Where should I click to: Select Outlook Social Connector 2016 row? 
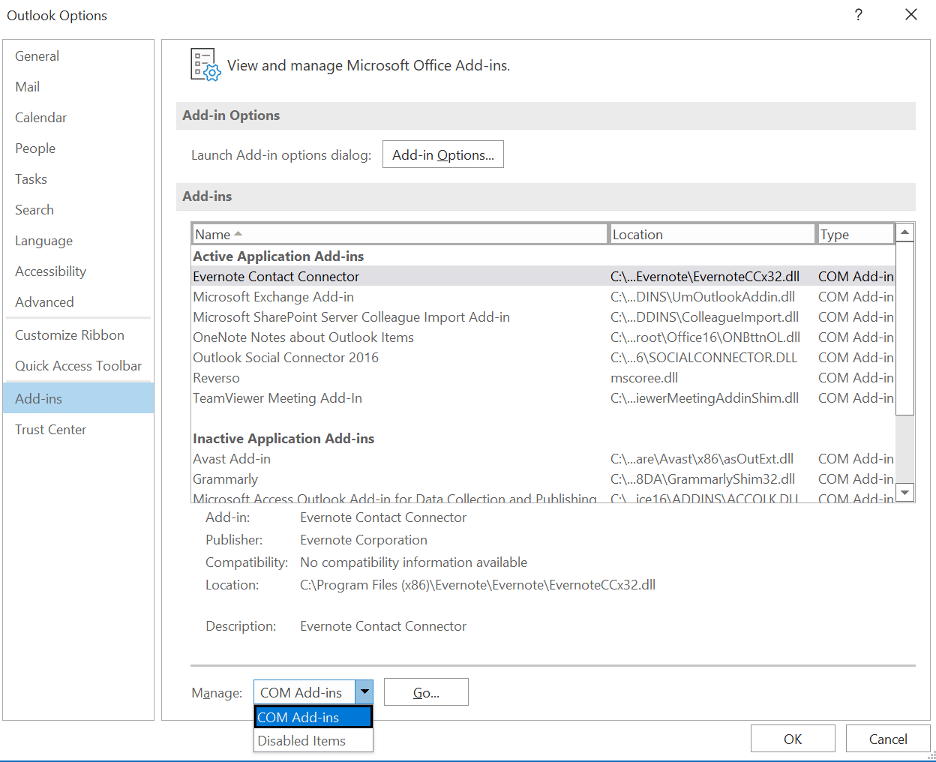coord(543,357)
